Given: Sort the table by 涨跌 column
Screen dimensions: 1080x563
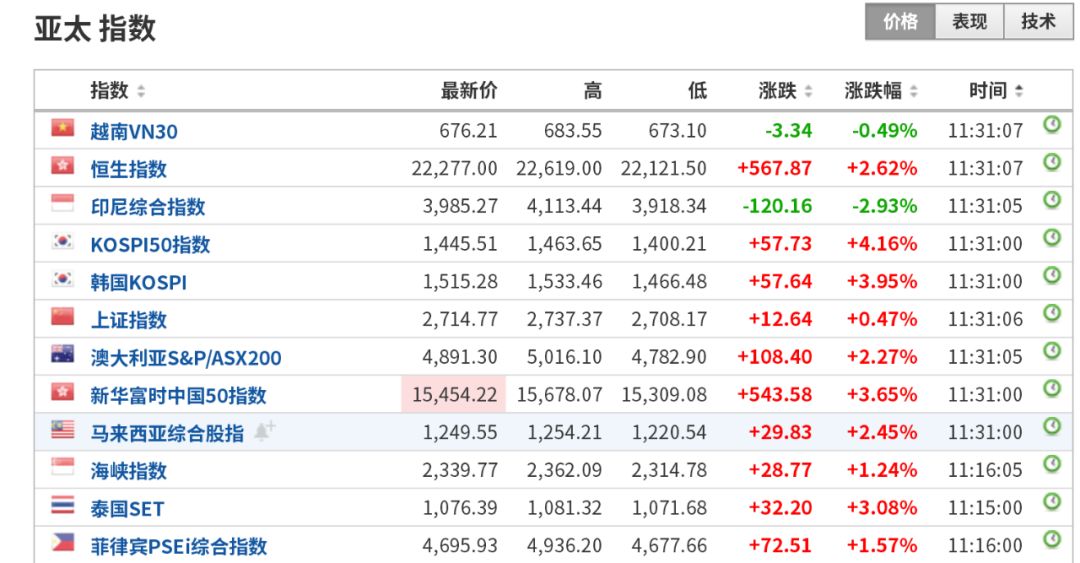Looking at the screenshot, I should 785,91.
